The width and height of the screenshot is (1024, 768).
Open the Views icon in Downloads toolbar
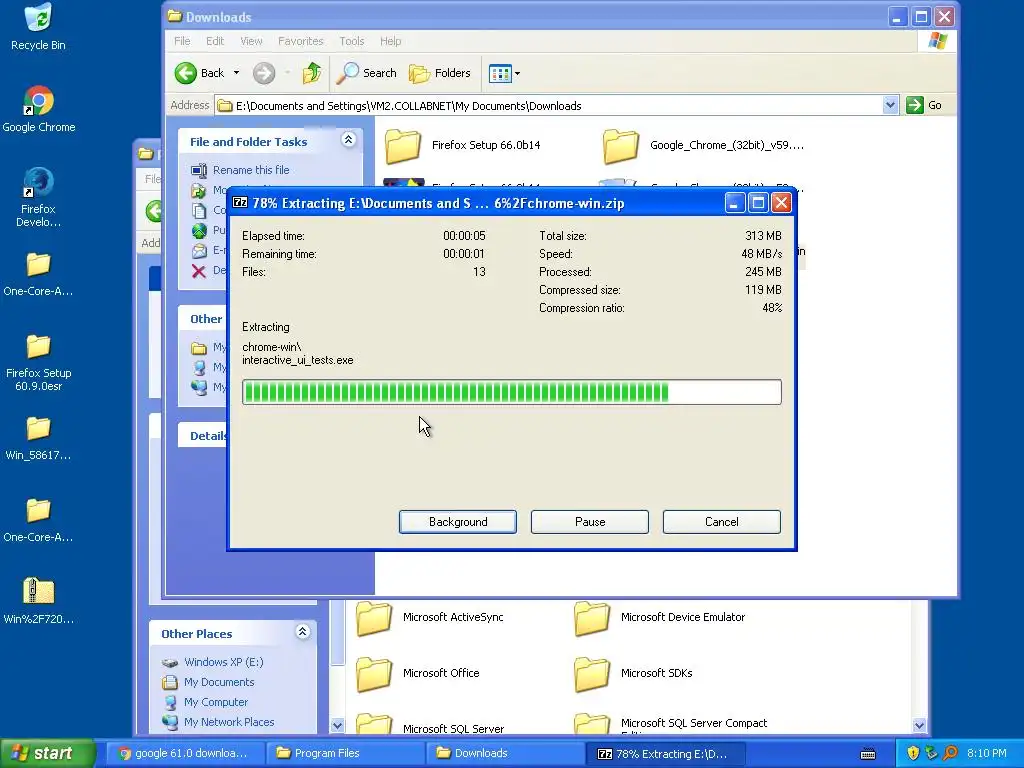[500, 74]
